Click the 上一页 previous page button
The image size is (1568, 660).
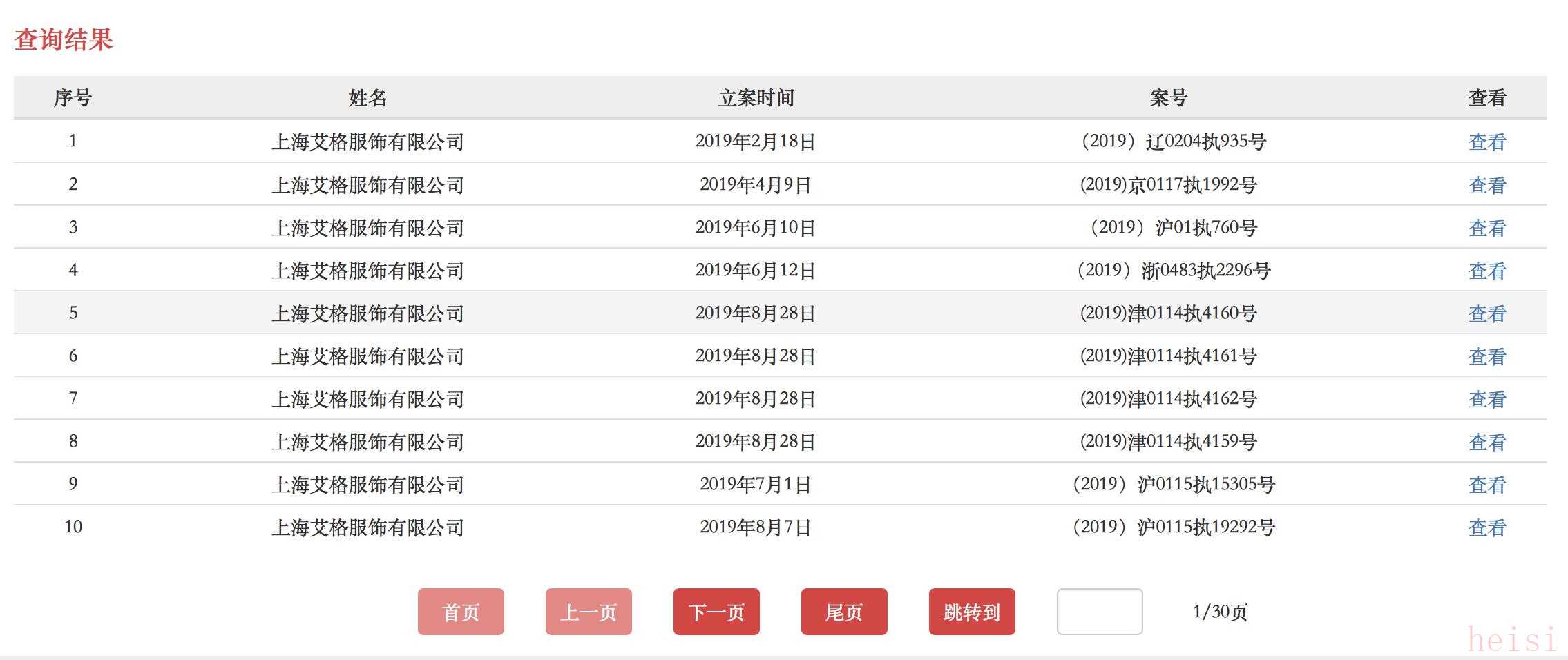[589, 612]
